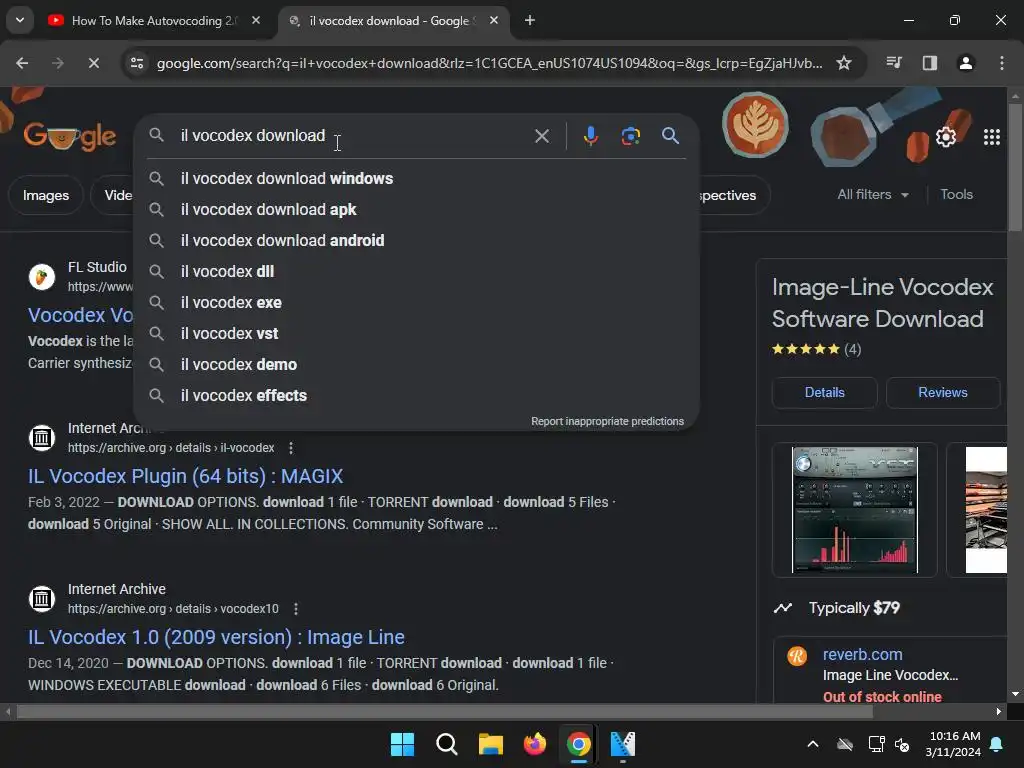Select suggestion il vocodex download apk
The height and width of the screenshot is (768, 1024).
coord(416,210)
